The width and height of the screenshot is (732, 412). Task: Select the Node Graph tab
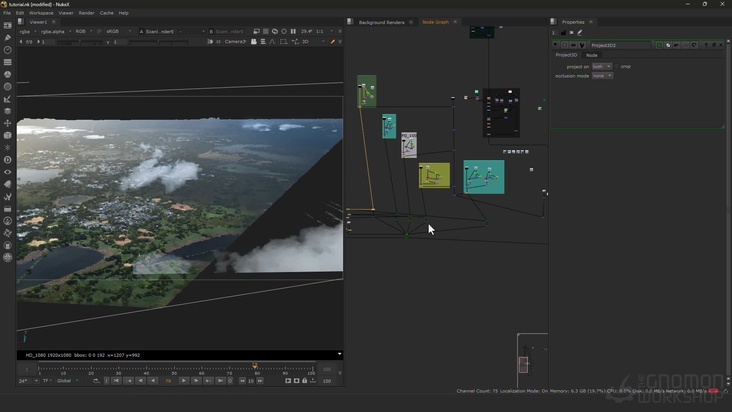(435, 22)
